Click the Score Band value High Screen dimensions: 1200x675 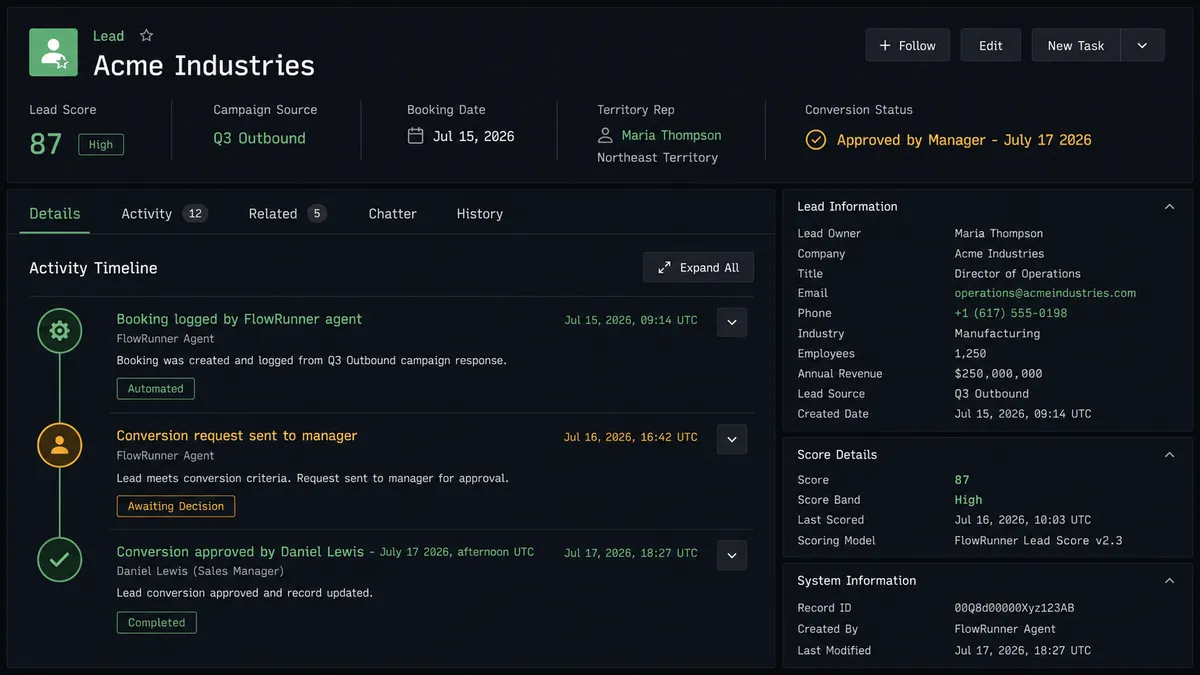[968, 500]
